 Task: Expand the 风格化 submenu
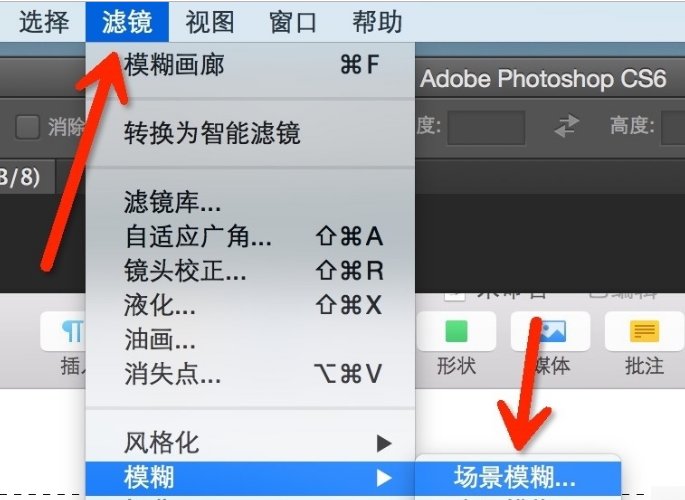pos(250,443)
